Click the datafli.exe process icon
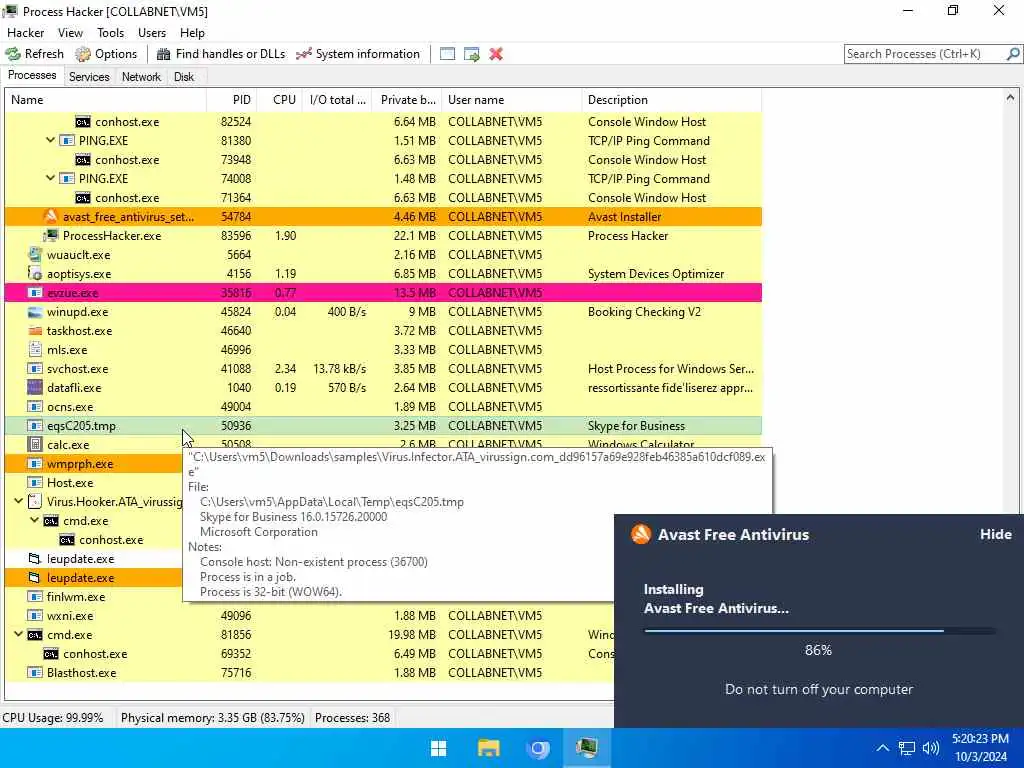 [35, 387]
